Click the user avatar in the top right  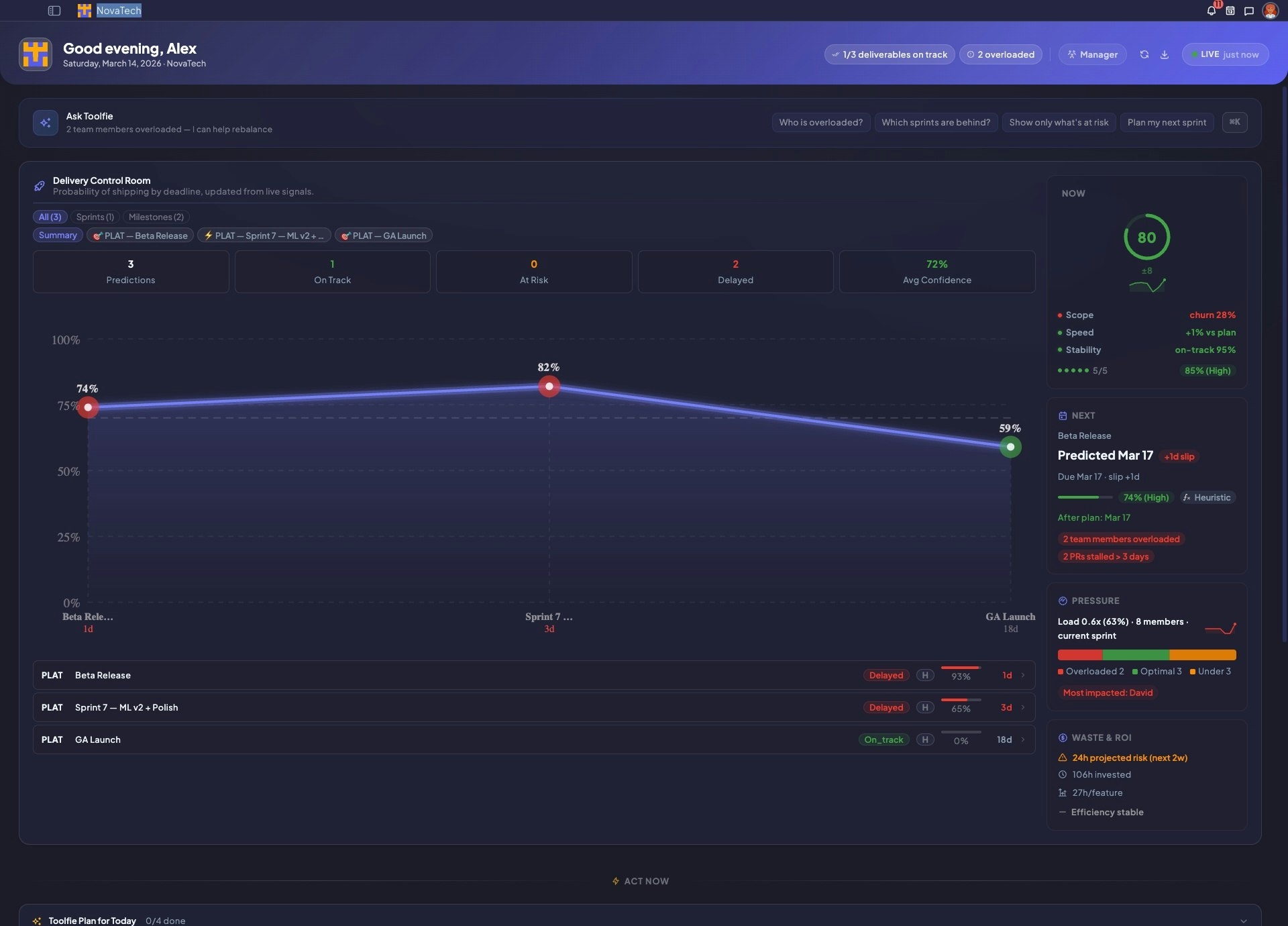click(x=1270, y=11)
